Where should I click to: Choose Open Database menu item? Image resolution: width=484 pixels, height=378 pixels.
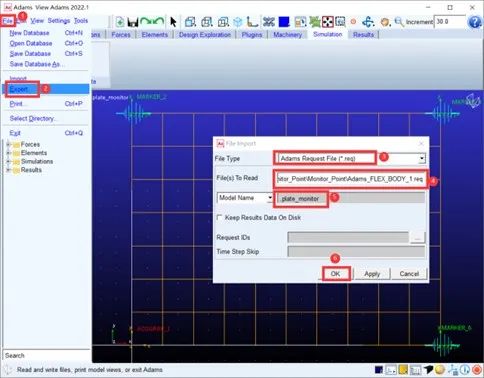46,43
